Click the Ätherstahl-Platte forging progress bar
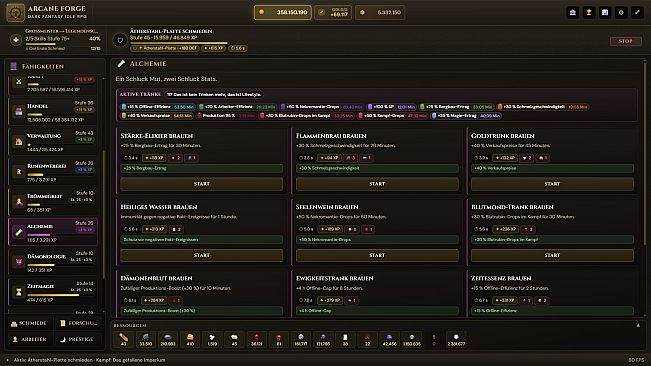This screenshot has width=651, height=366. tap(179, 43)
